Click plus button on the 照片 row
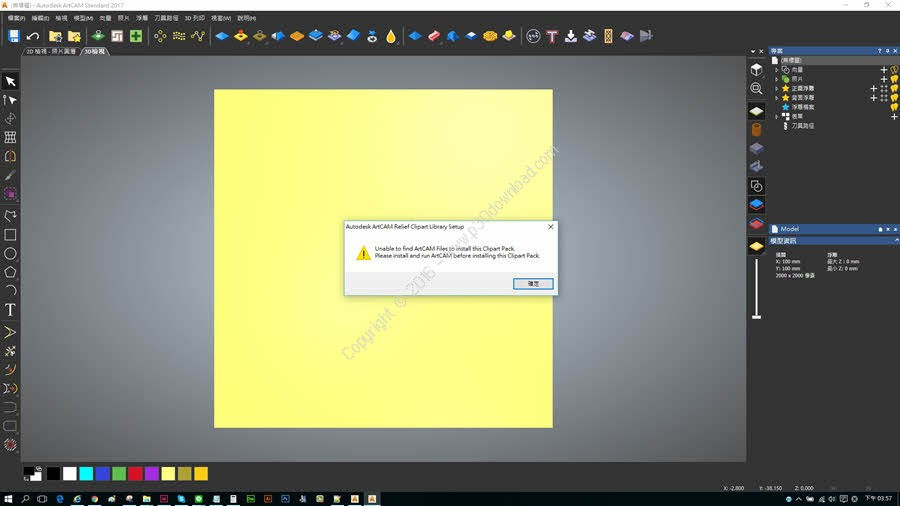900x506 pixels. tap(884, 79)
